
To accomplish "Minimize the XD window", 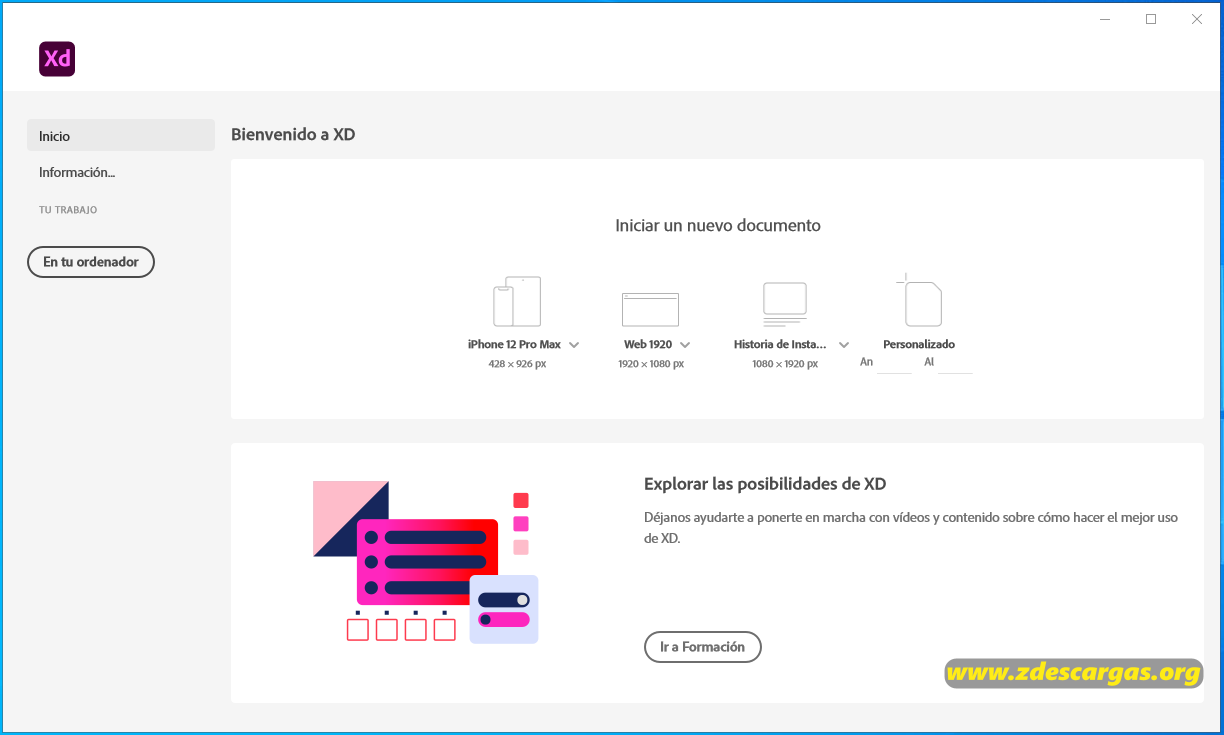I will tap(1105, 19).
